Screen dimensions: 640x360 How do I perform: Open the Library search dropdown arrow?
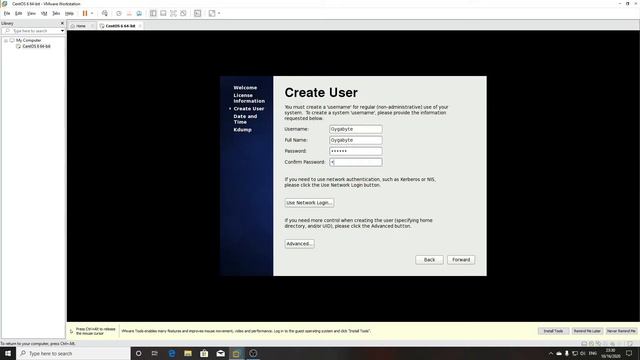[x=62, y=31]
